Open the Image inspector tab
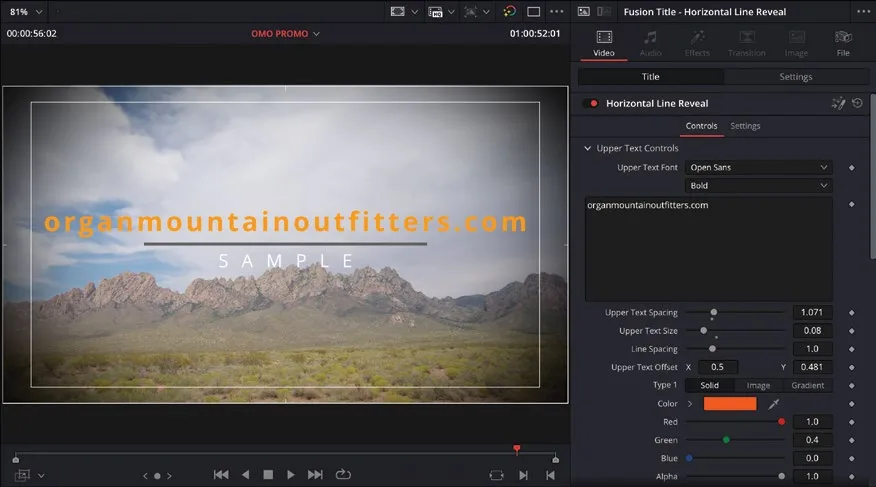This screenshot has height=487, width=876. tap(796, 44)
